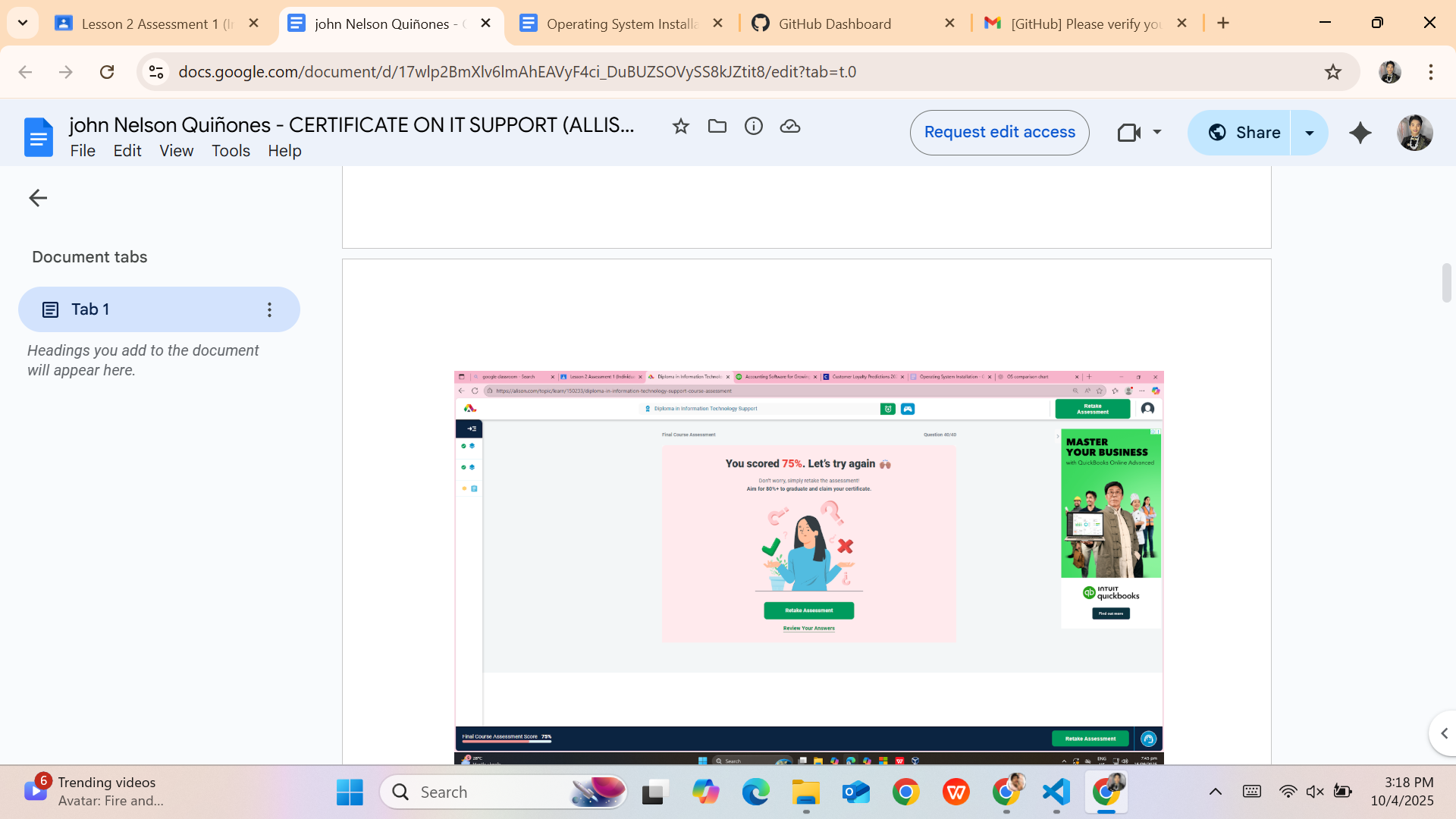
Task: Switch to the GitHub Dashboard tab
Action: pos(834,24)
